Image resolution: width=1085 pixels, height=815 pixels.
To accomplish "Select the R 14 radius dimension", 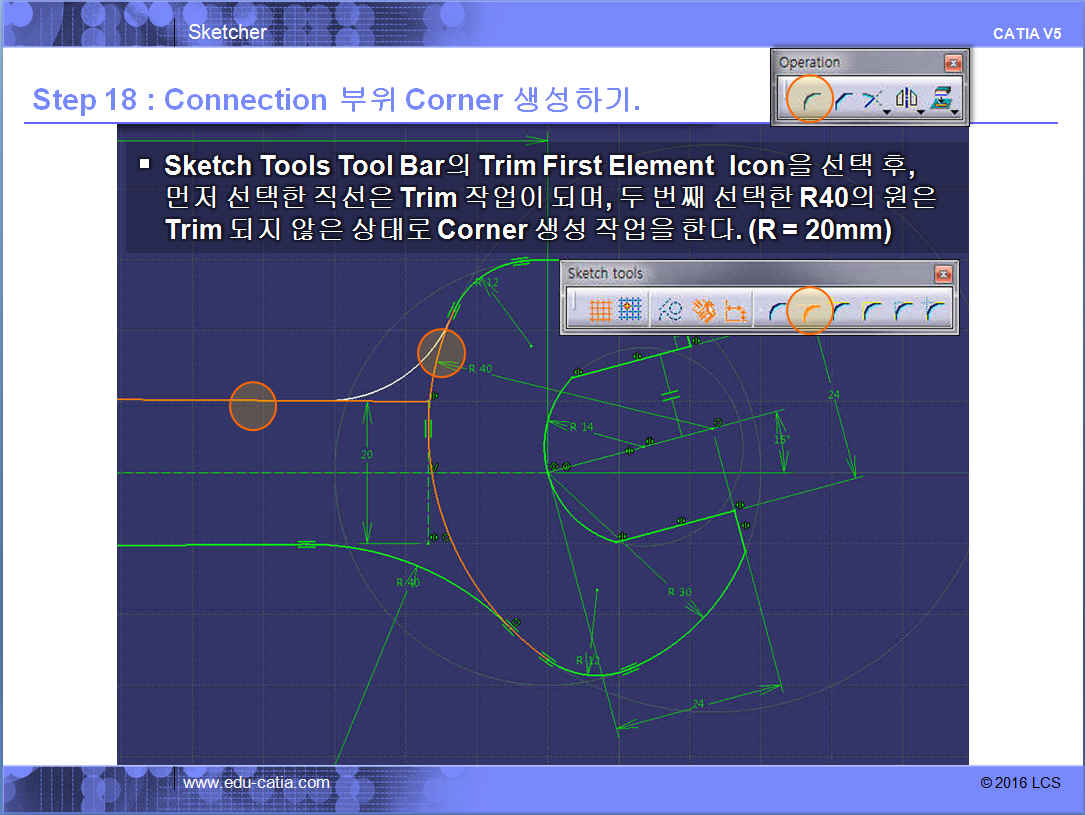I will pos(581,427).
